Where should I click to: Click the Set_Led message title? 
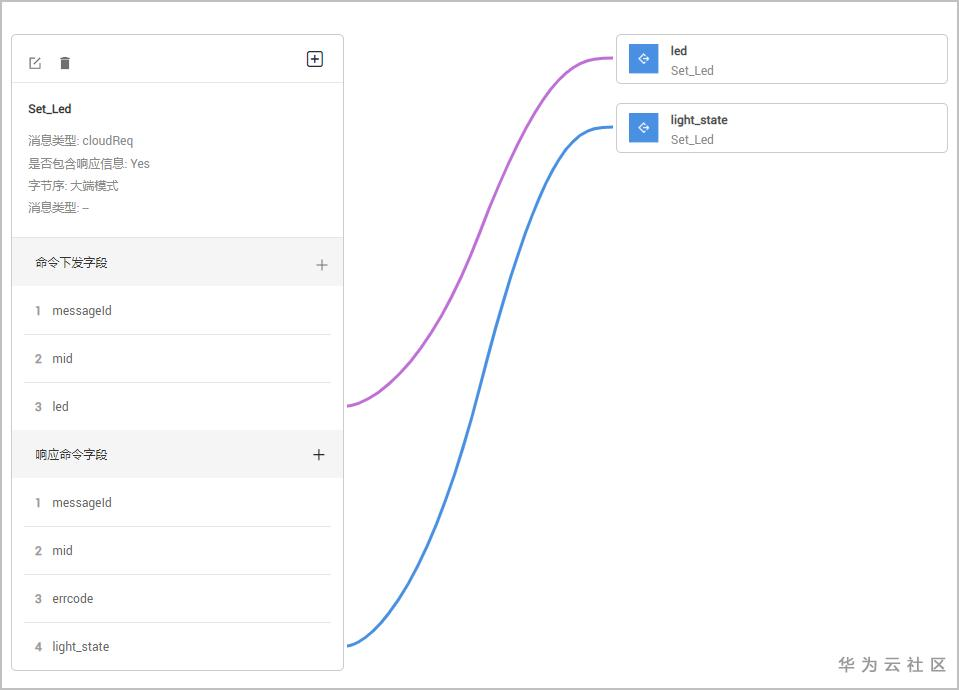click(50, 109)
